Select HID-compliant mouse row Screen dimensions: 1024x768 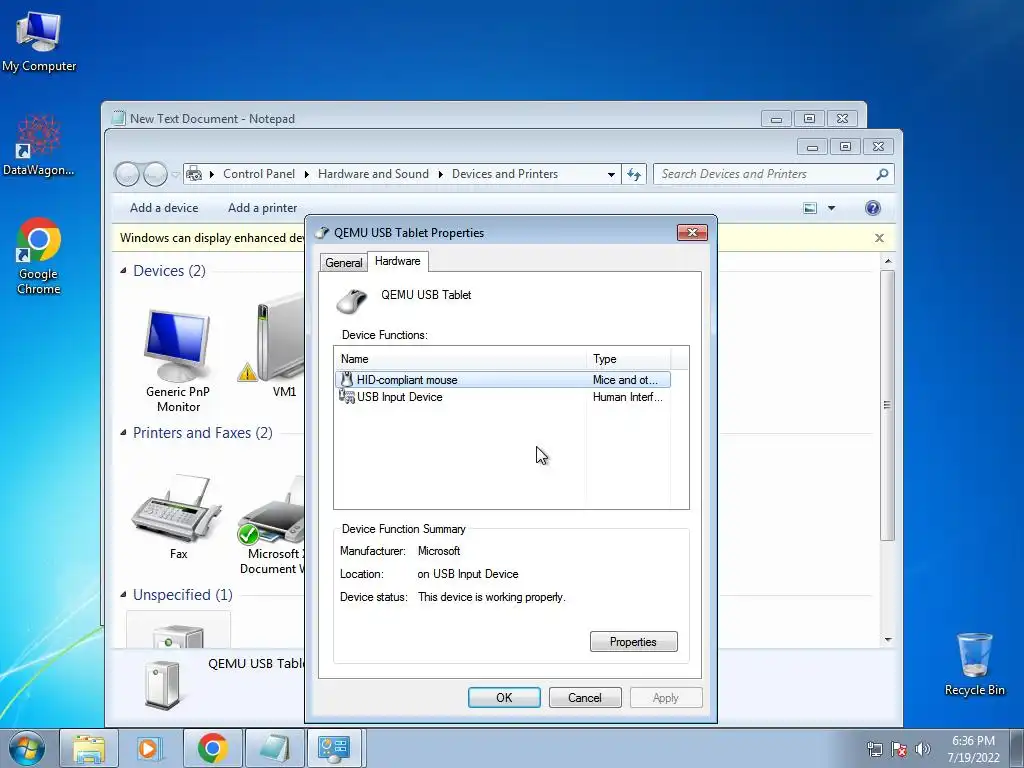[x=502, y=379]
